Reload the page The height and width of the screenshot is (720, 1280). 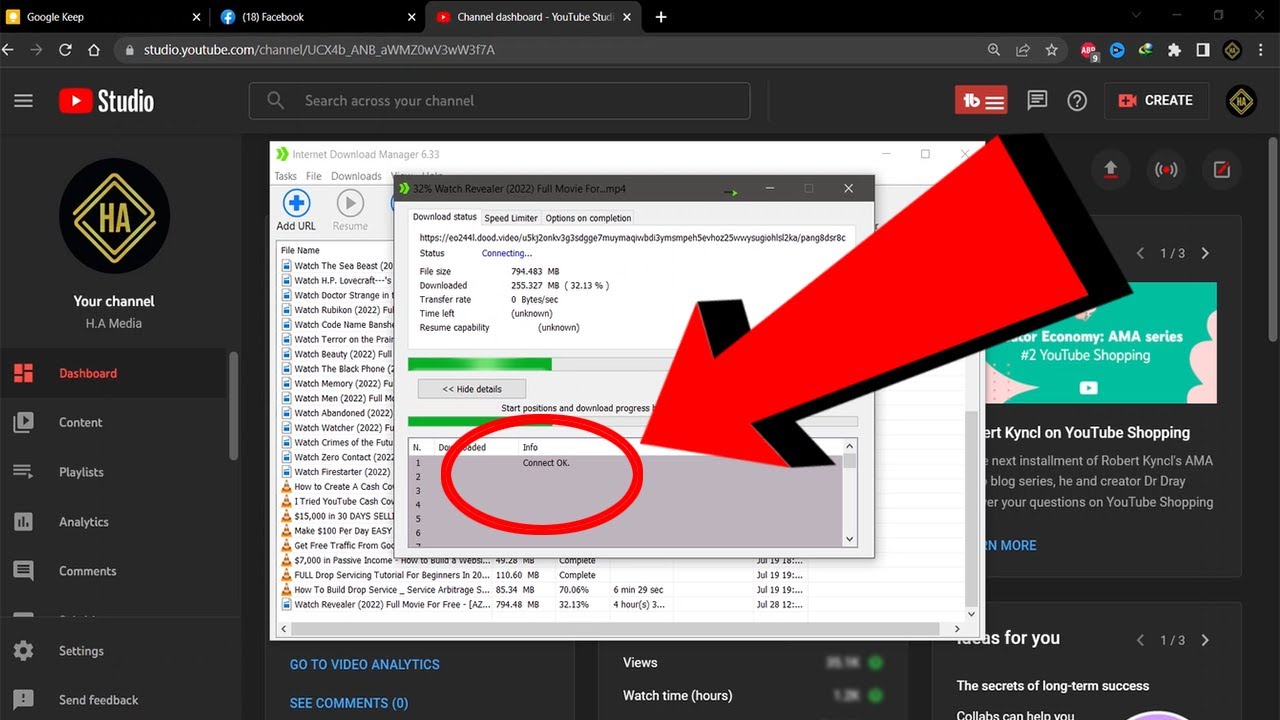(x=65, y=50)
